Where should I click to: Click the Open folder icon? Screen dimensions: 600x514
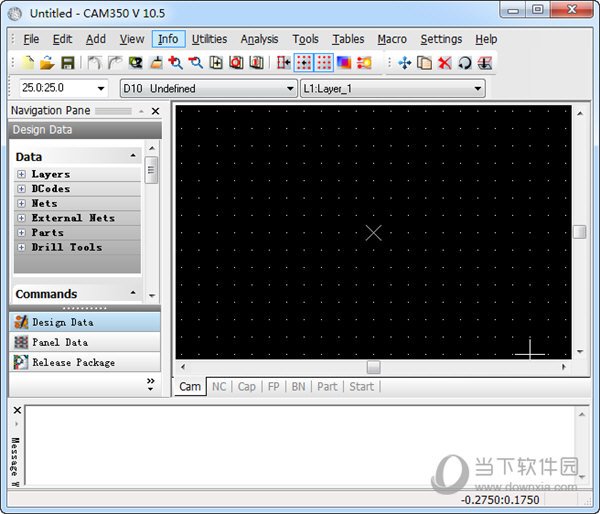(x=47, y=63)
